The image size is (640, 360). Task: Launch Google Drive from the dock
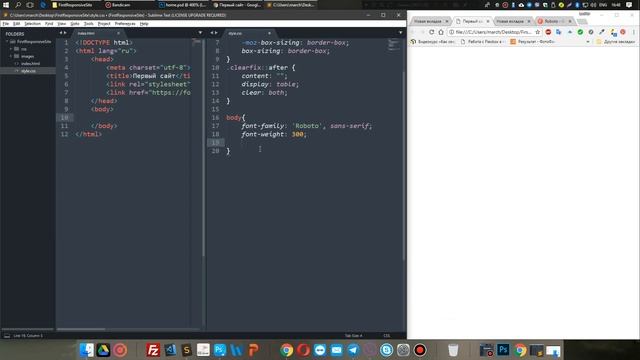103,350
